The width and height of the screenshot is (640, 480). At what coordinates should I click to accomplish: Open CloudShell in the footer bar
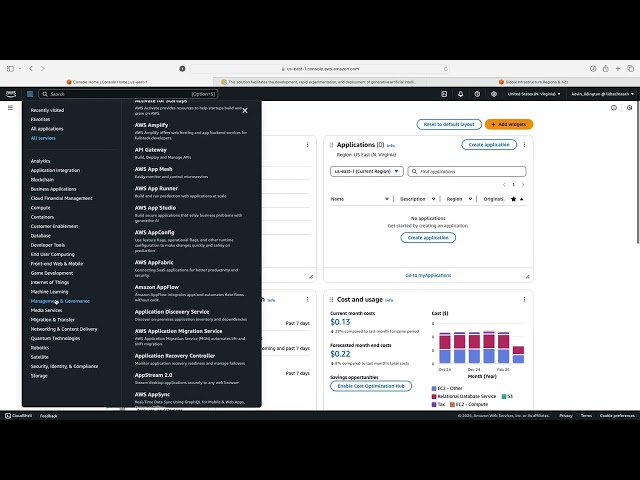click(x=18, y=416)
